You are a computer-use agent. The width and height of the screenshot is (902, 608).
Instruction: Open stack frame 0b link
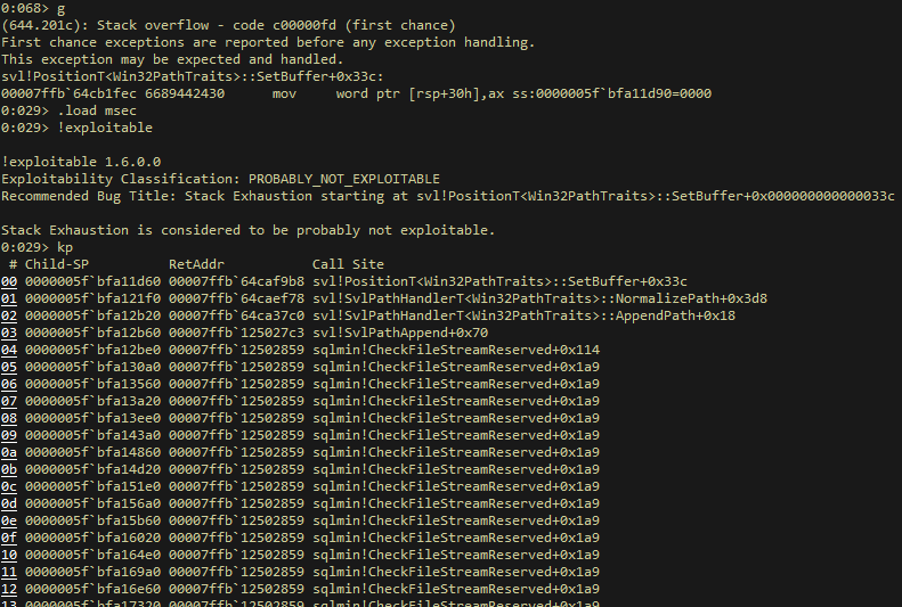pyautogui.click(x=9, y=470)
